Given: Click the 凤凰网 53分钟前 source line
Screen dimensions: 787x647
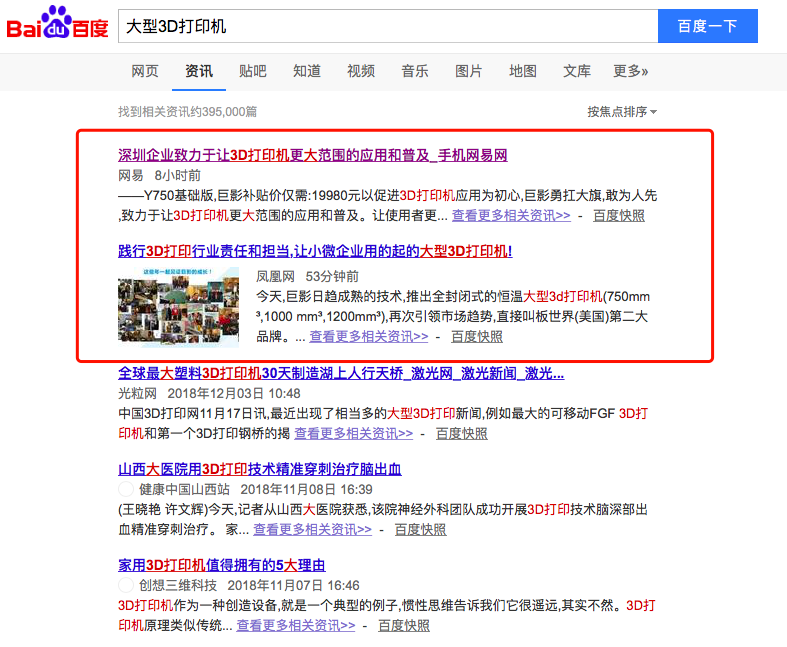Looking at the screenshot, I should tap(308, 277).
